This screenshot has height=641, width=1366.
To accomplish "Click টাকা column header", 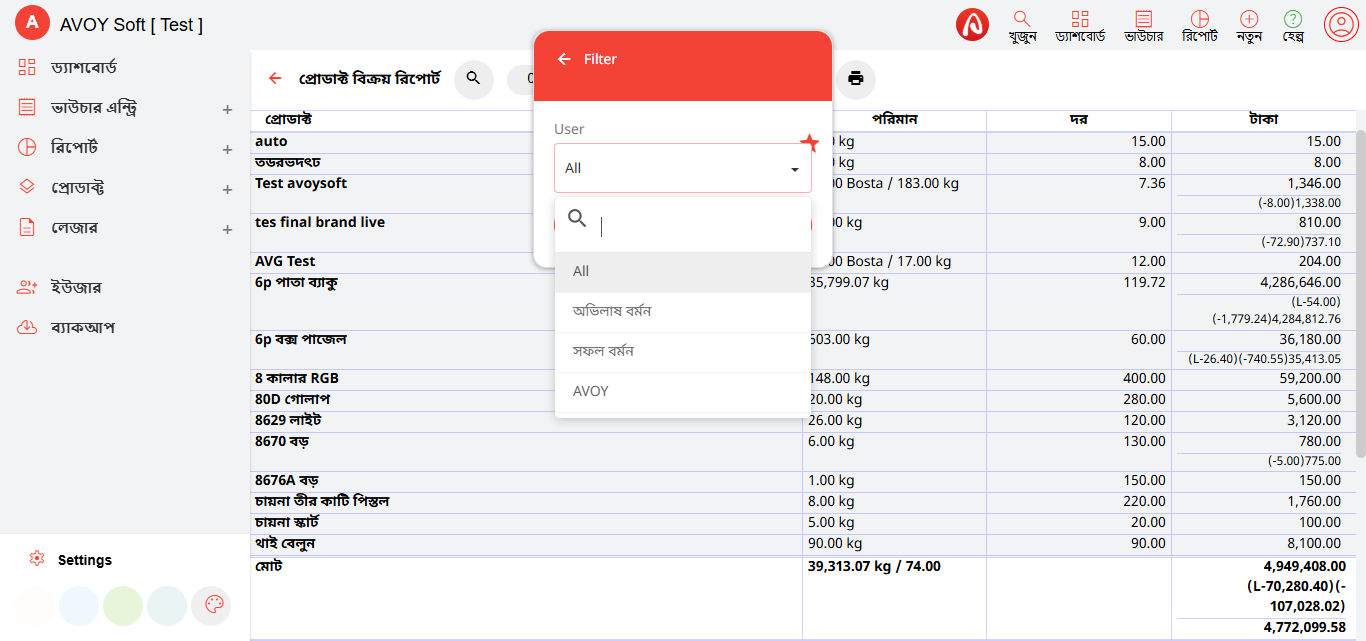I will click(1263, 120).
